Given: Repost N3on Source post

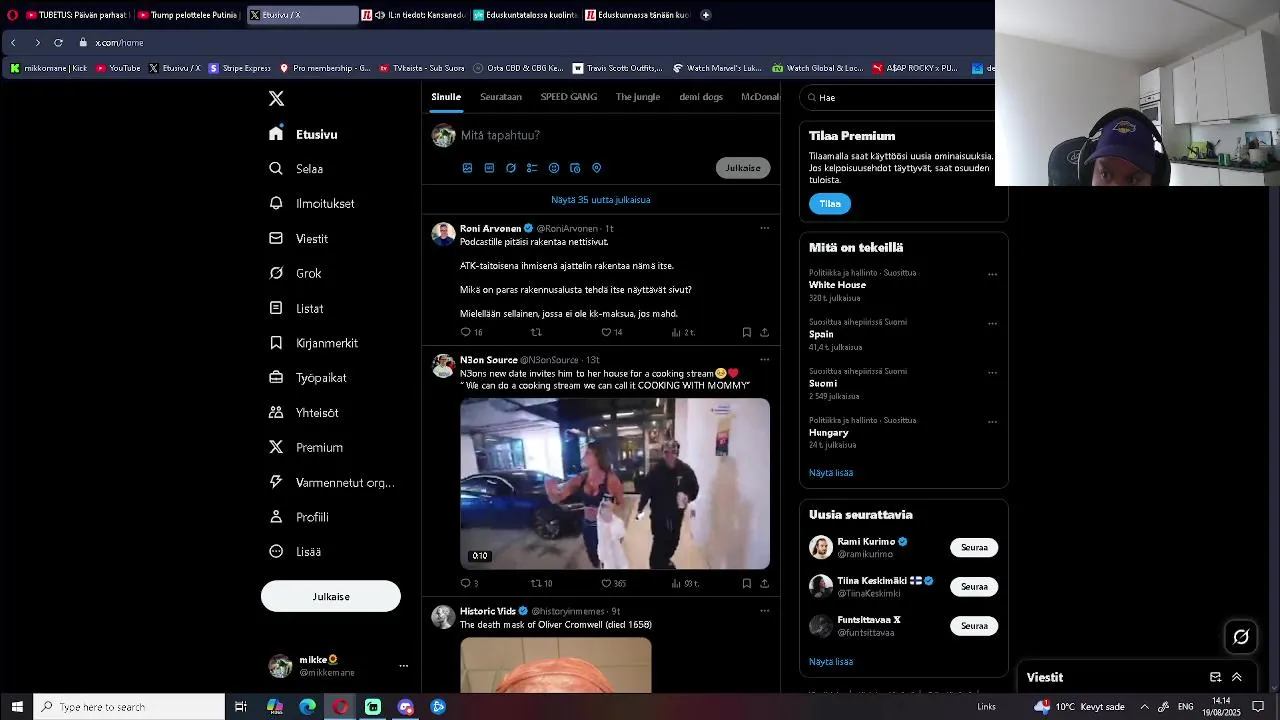Looking at the screenshot, I should tap(536, 583).
